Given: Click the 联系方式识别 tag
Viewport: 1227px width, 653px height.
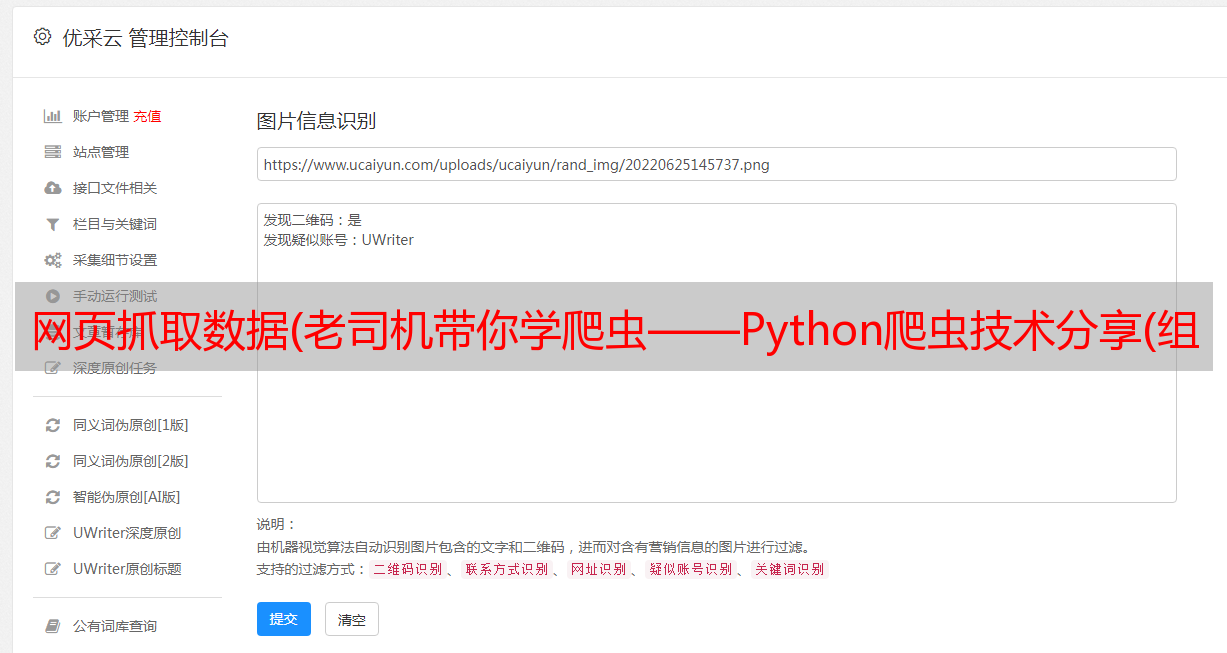Looking at the screenshot, I should point(506,569).
